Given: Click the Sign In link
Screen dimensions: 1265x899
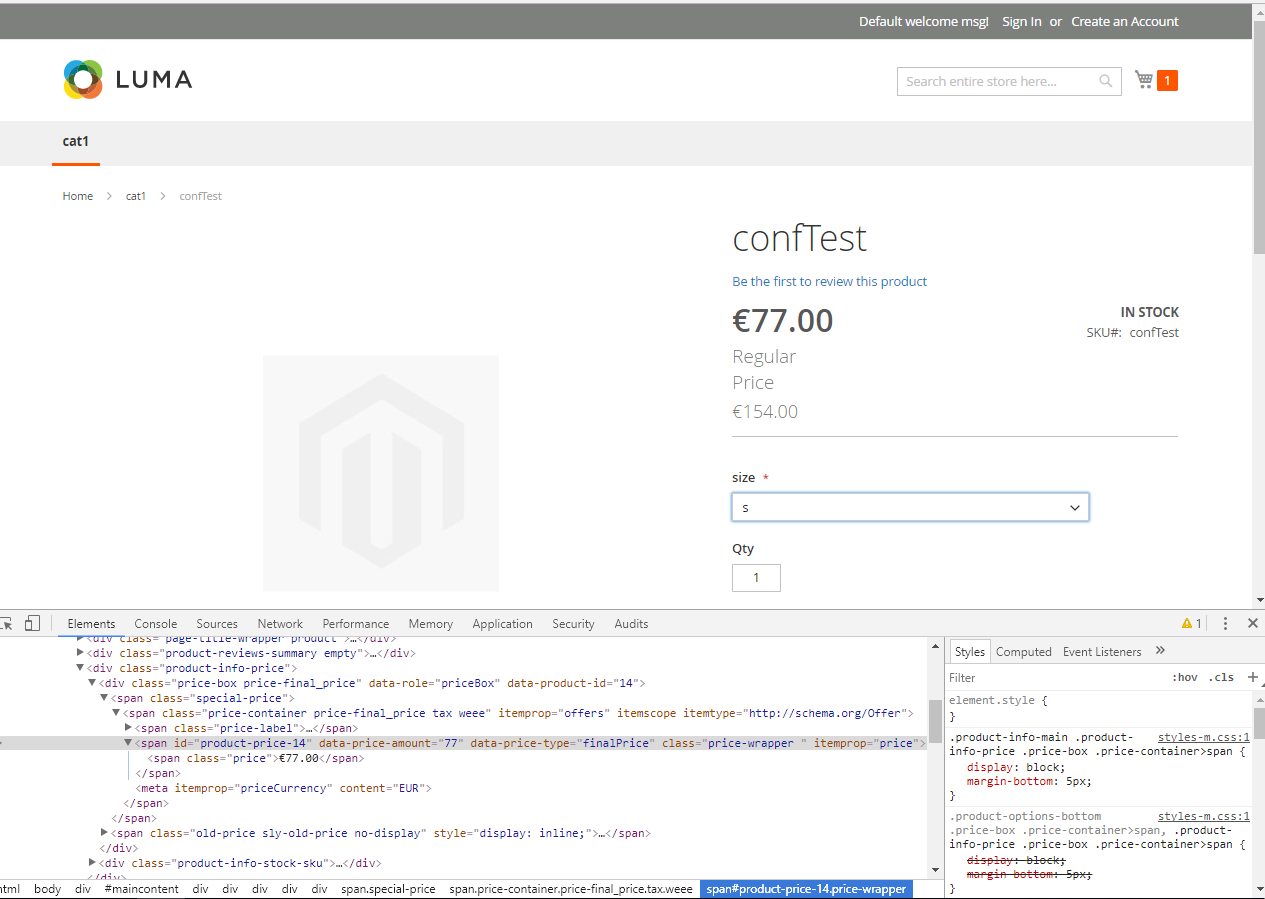Looking at the screenshot, I should pos(1022,21).
